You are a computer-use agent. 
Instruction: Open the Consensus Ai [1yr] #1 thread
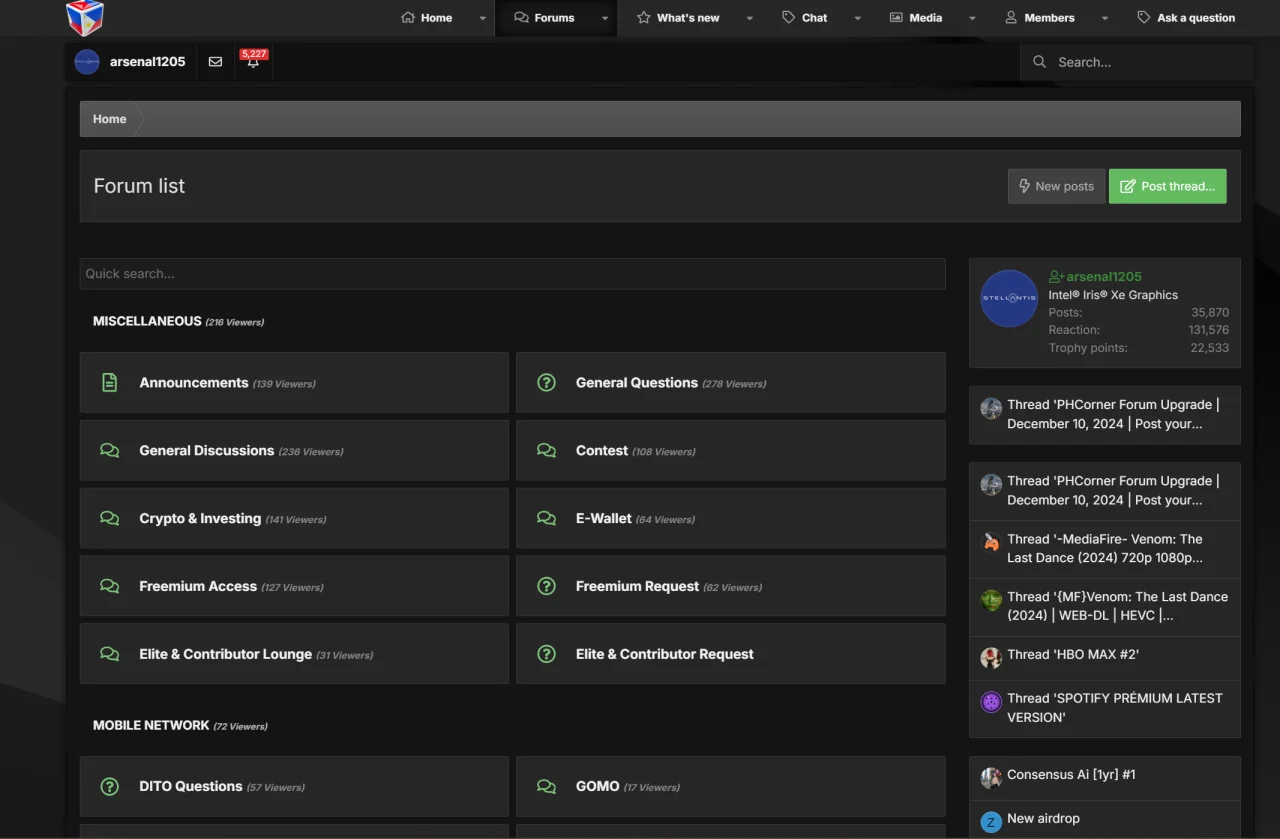tap(1071, 775)
